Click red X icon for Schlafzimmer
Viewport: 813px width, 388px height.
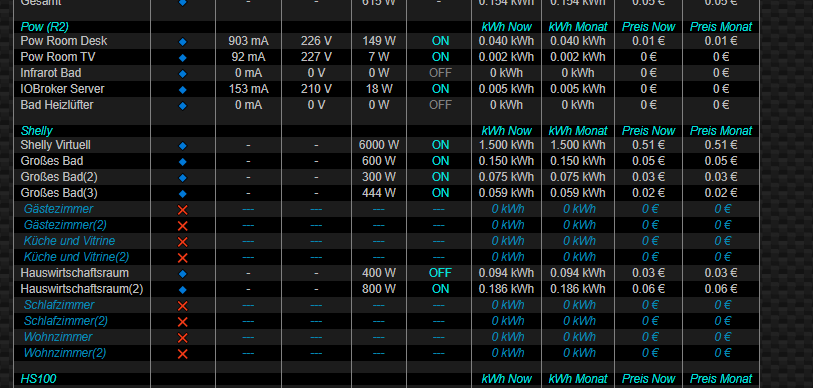click(183, 306)
